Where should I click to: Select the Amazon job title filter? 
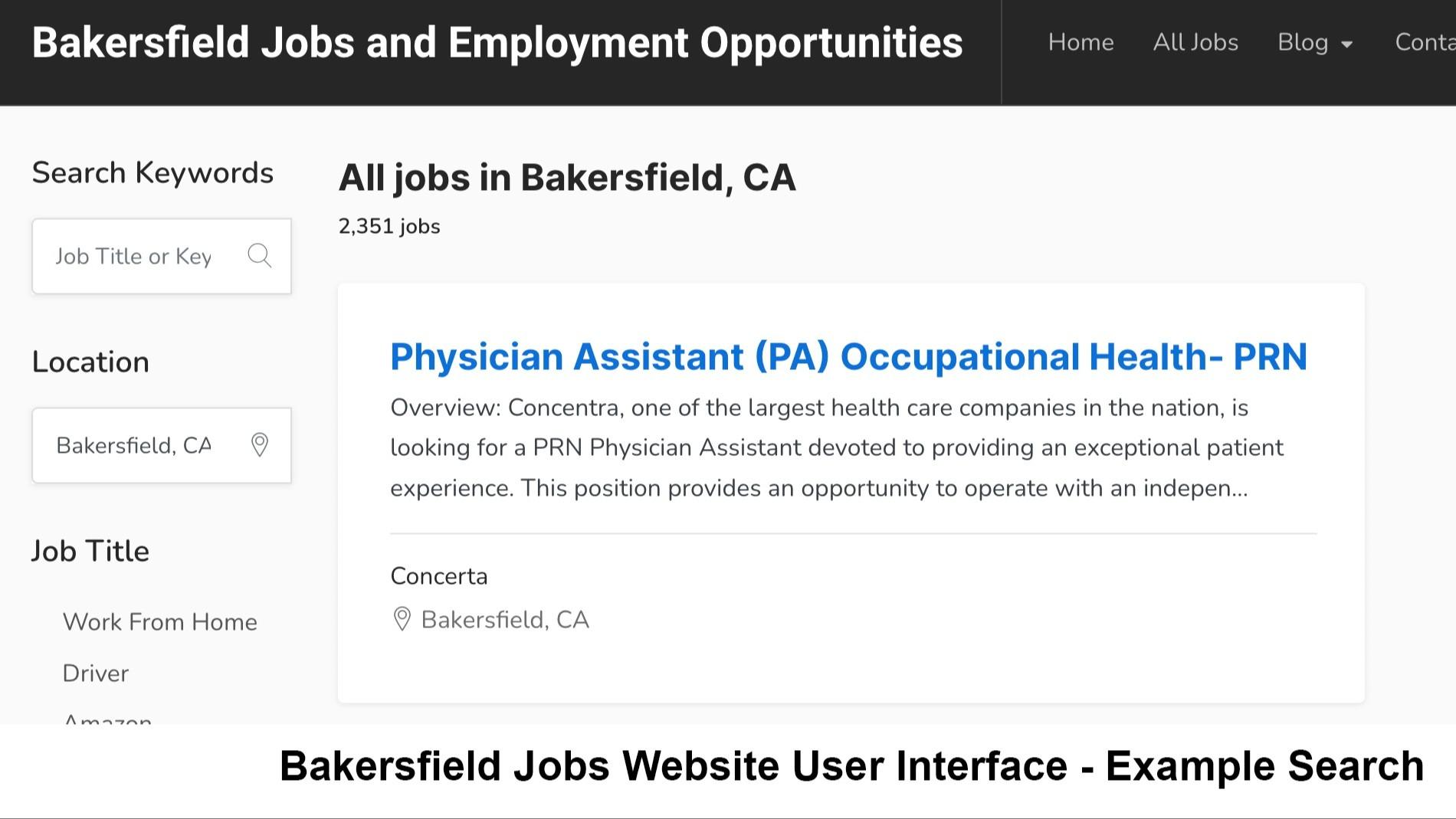click(107, 719)
